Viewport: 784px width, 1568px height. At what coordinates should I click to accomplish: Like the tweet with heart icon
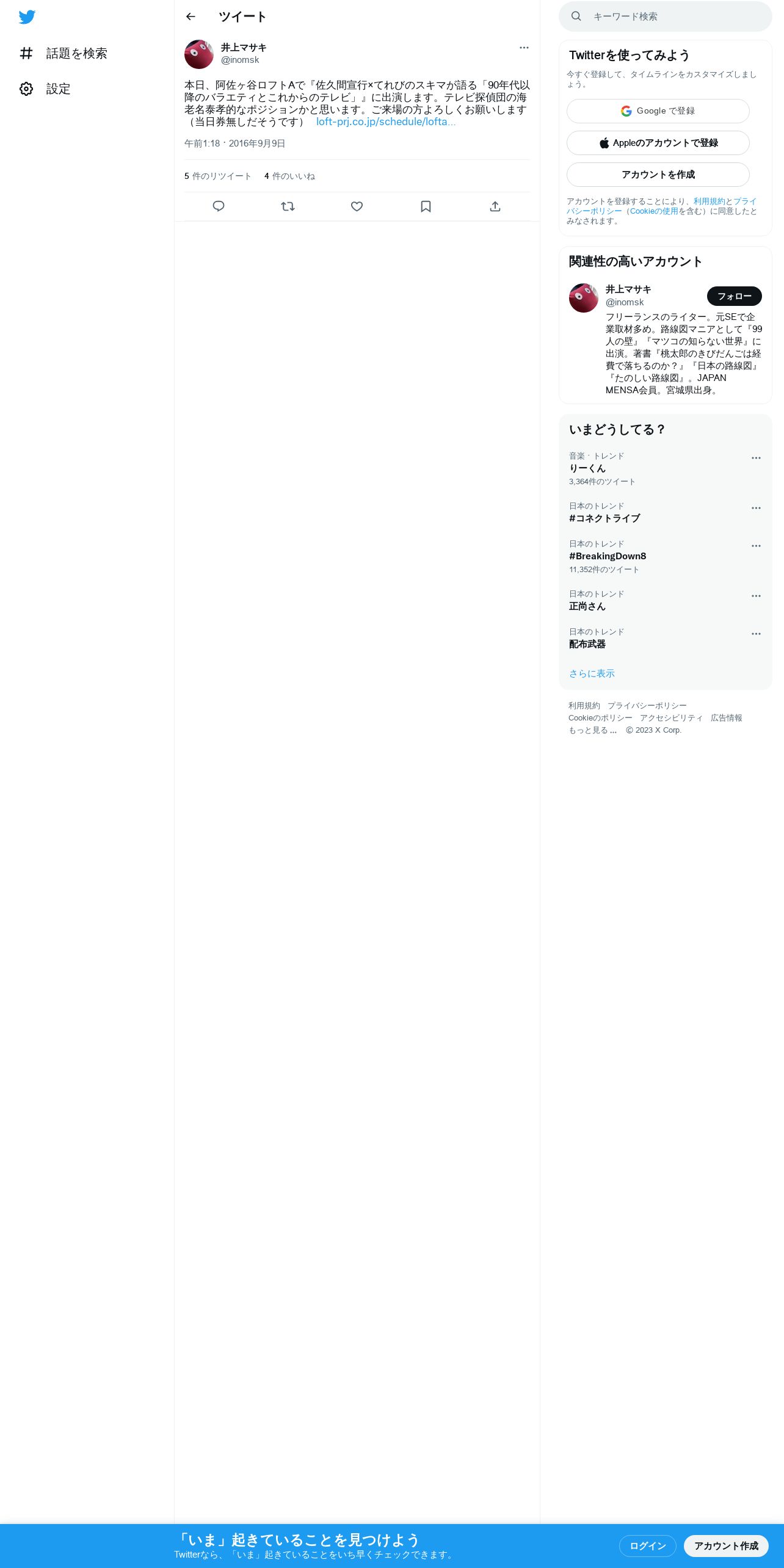pos(357,206)
